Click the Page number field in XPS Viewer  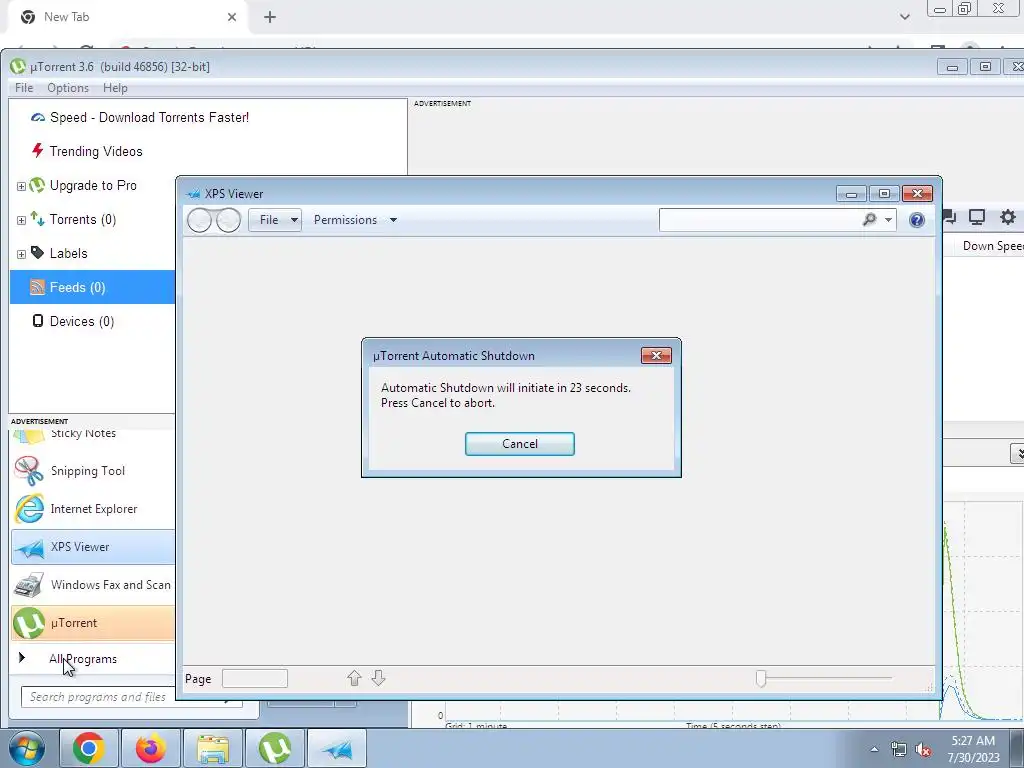[x=255, y=679]
